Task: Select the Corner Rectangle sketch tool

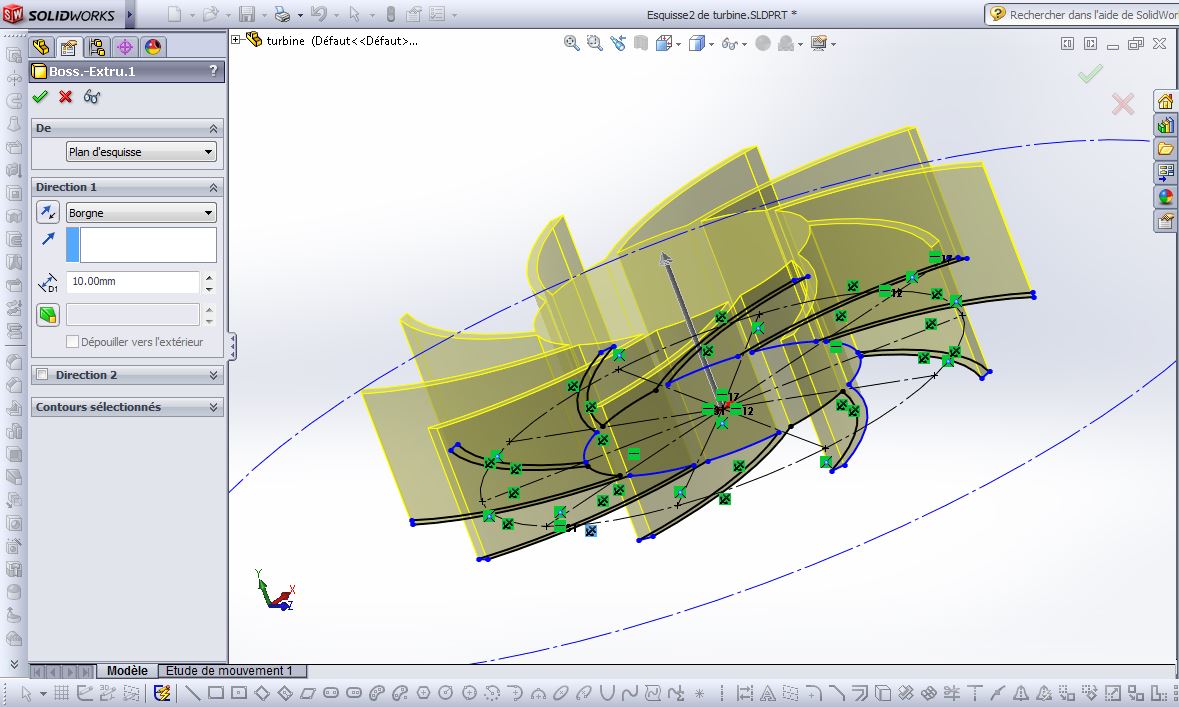Action: tap(216, 693)
